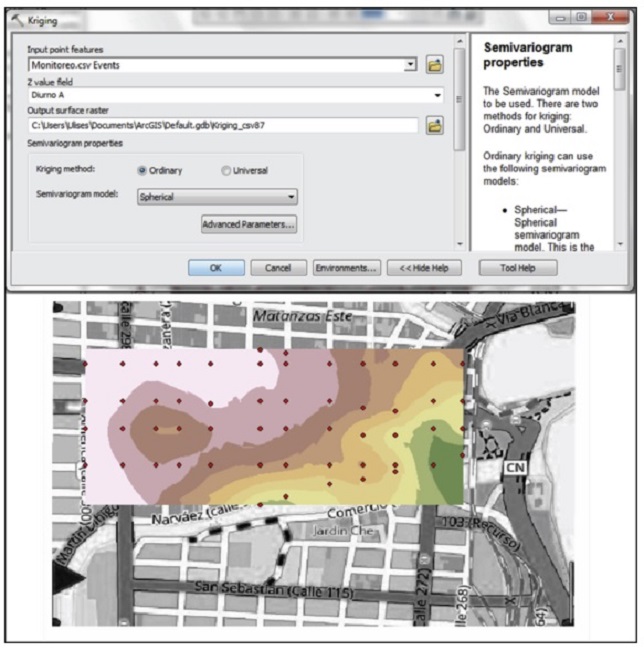
Task: Expand the Input point features dropdown
Action: pyautogui.click(x=410, y=65)
